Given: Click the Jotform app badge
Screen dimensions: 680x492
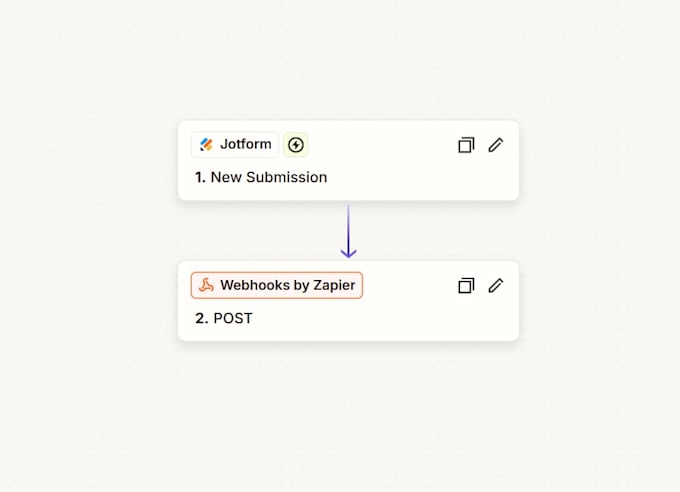Looking at the screenshot, I should pyautogui.click(x=235, y=144).
